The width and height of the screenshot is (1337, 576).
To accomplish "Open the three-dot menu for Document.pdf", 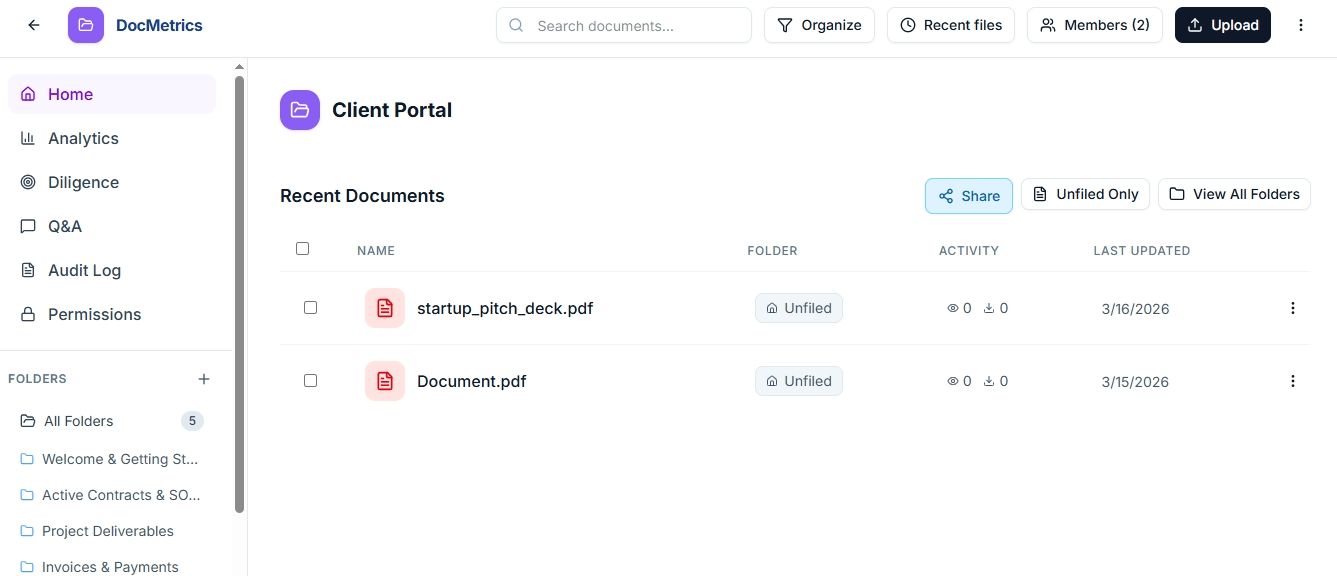I will click(x=1292, y=381).
